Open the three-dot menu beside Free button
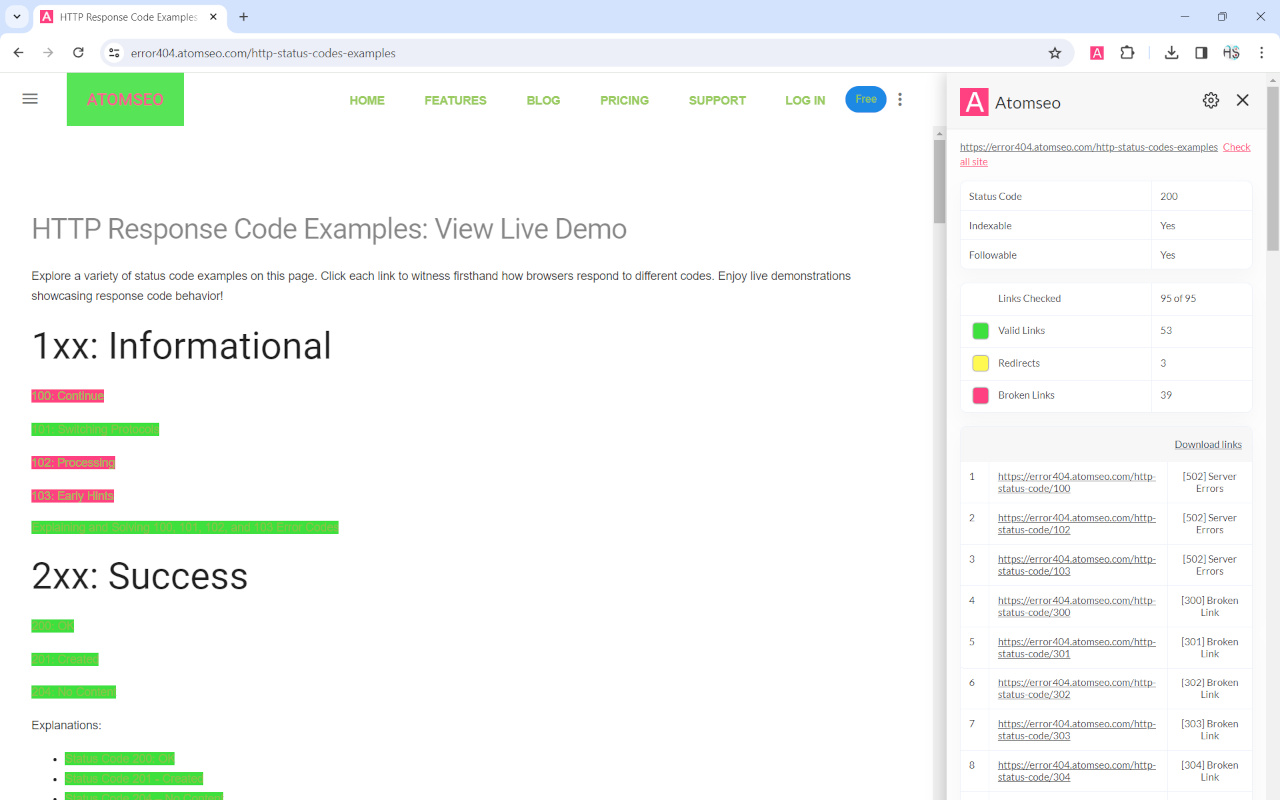Screen dimensions: 1280x800 900,100
